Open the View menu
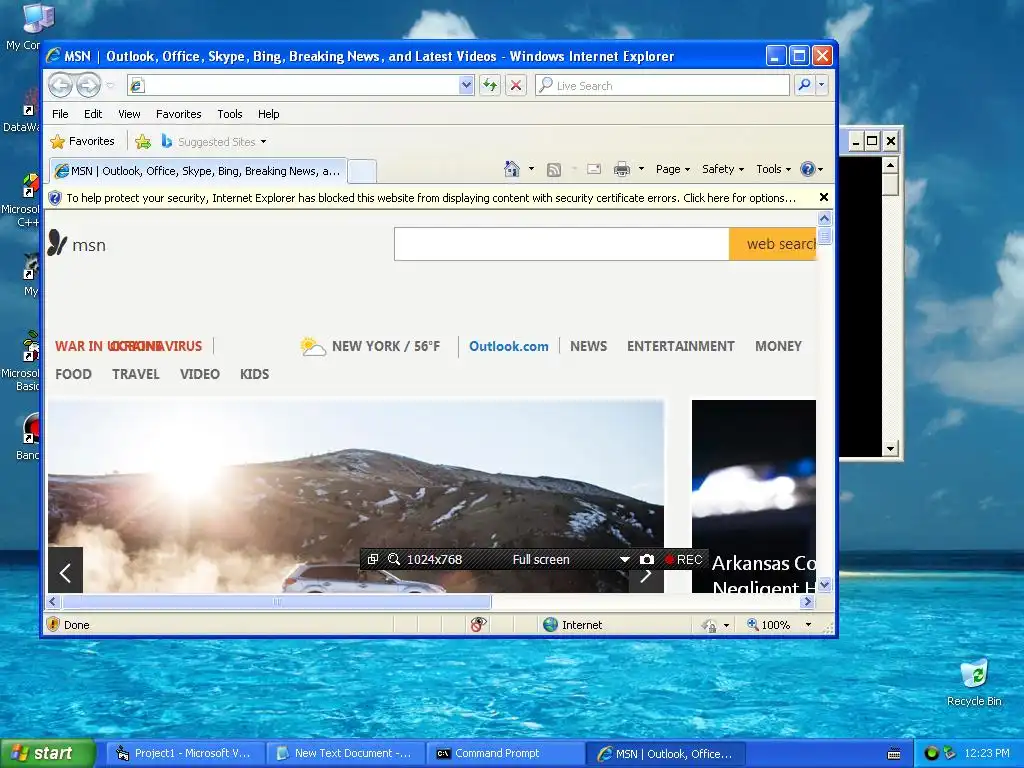This screenshot has height=768, width=1024. click(x=129, y=114)
